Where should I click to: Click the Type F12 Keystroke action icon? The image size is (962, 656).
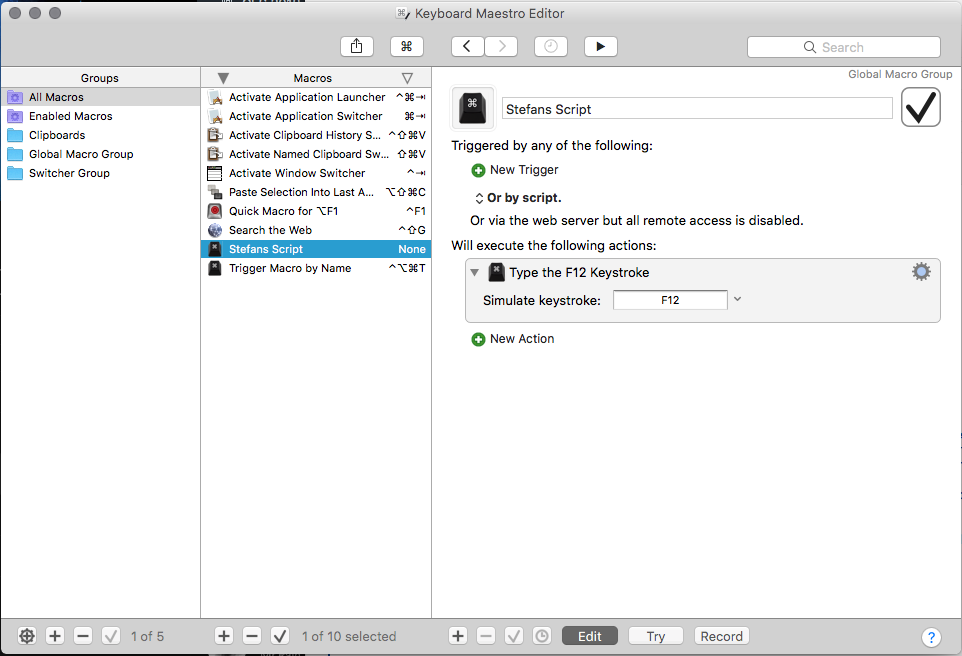coord(496,272)
